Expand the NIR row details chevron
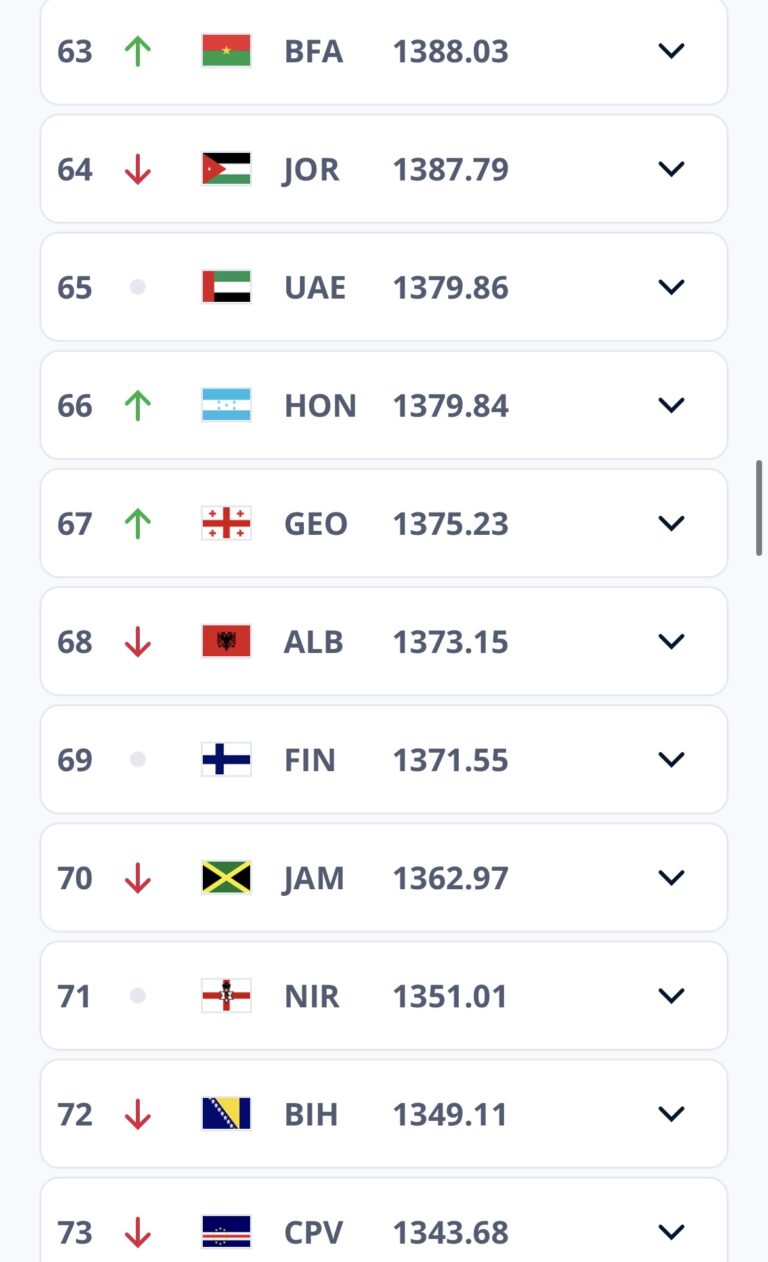The image size is (768, 1262). click(671, 995)
